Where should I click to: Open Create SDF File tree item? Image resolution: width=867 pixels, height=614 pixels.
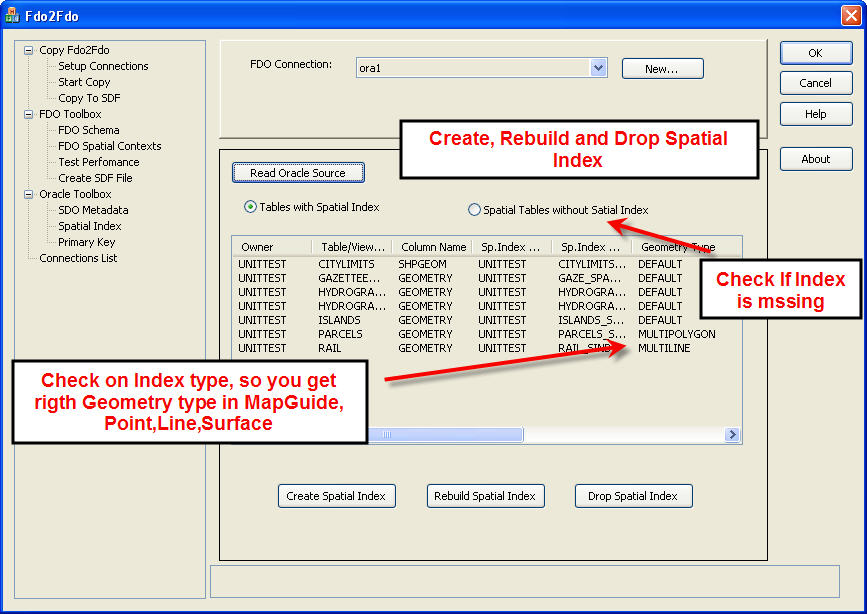point(95,178)
